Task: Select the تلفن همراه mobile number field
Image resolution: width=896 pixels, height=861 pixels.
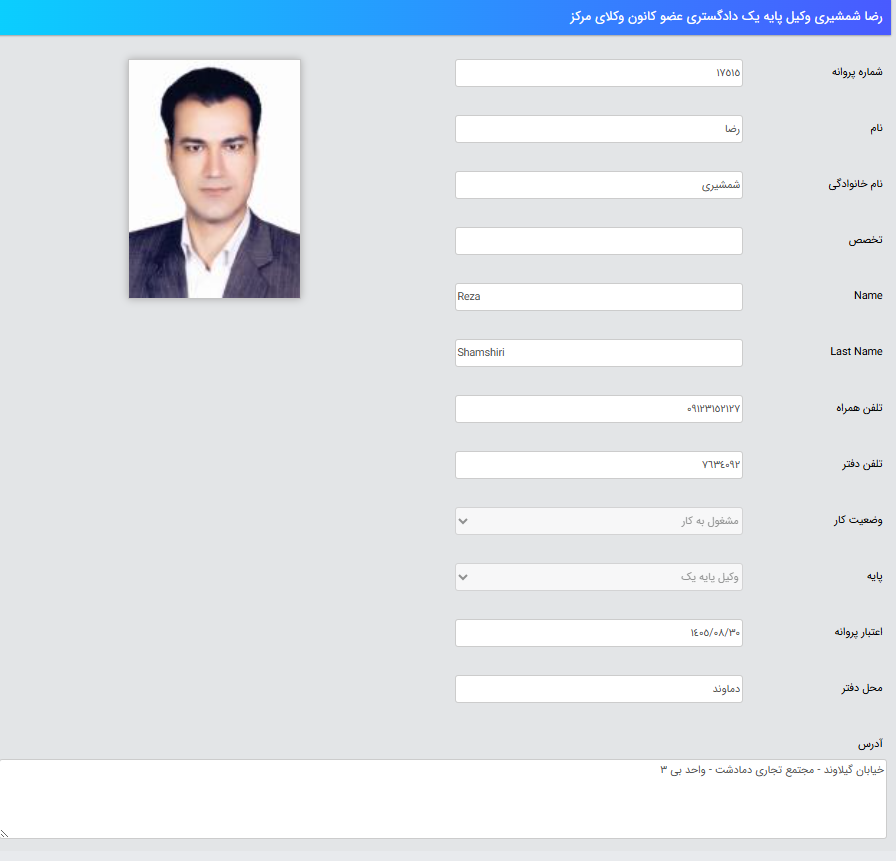Action: coord(598,408)
